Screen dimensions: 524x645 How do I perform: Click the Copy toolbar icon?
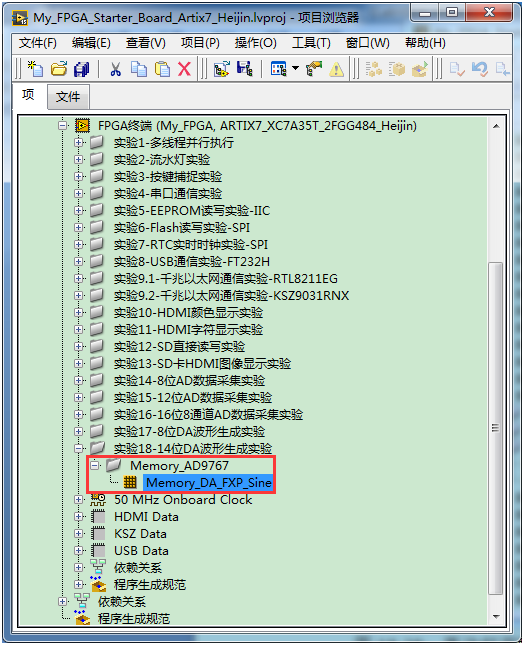[139, 69]
